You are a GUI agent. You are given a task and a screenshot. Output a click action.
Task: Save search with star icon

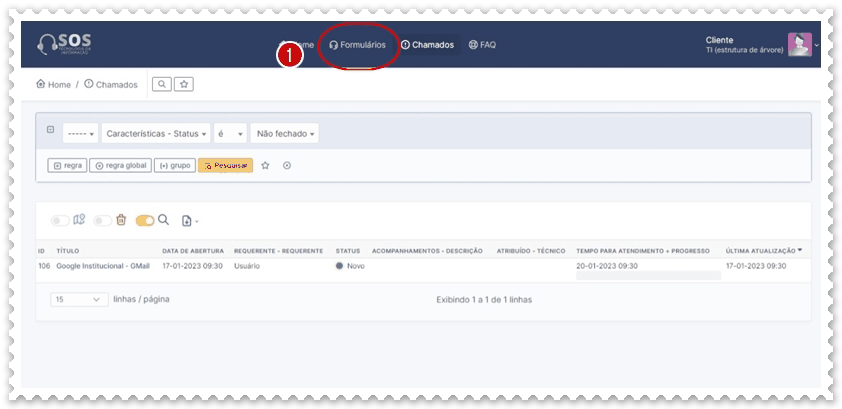point(266,166)
